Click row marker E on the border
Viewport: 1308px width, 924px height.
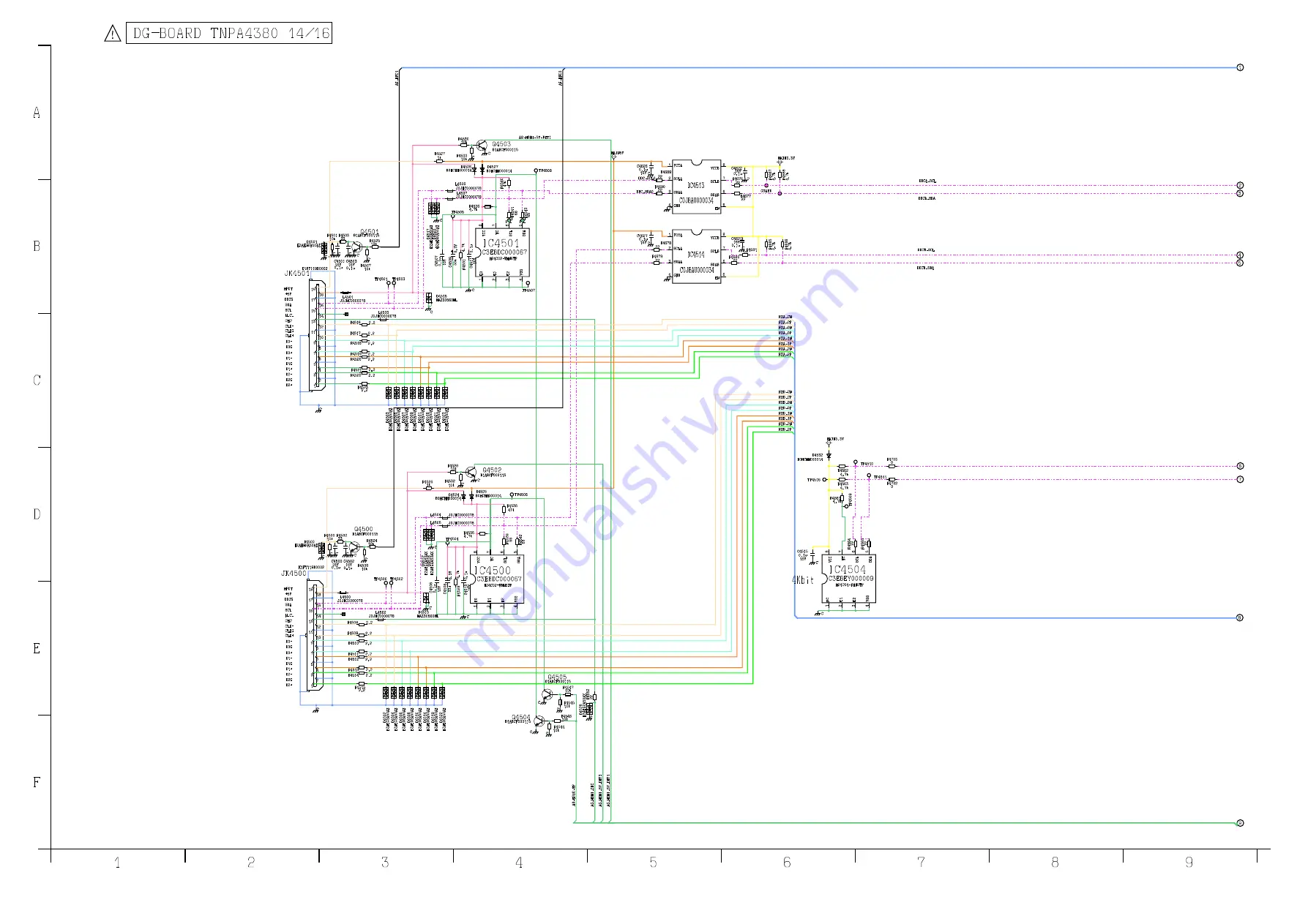pos(37,648)
